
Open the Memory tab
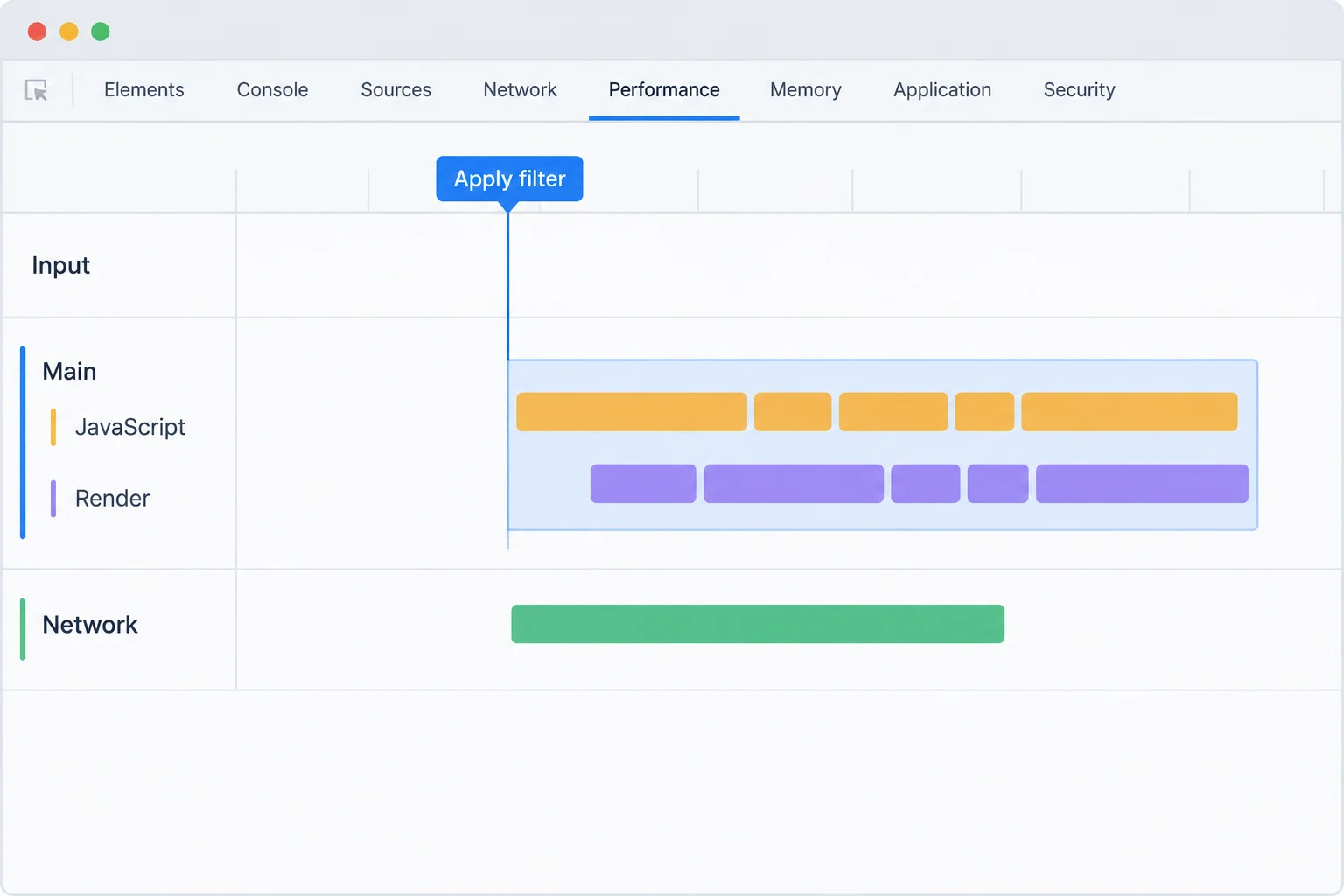tap(805, 90)
